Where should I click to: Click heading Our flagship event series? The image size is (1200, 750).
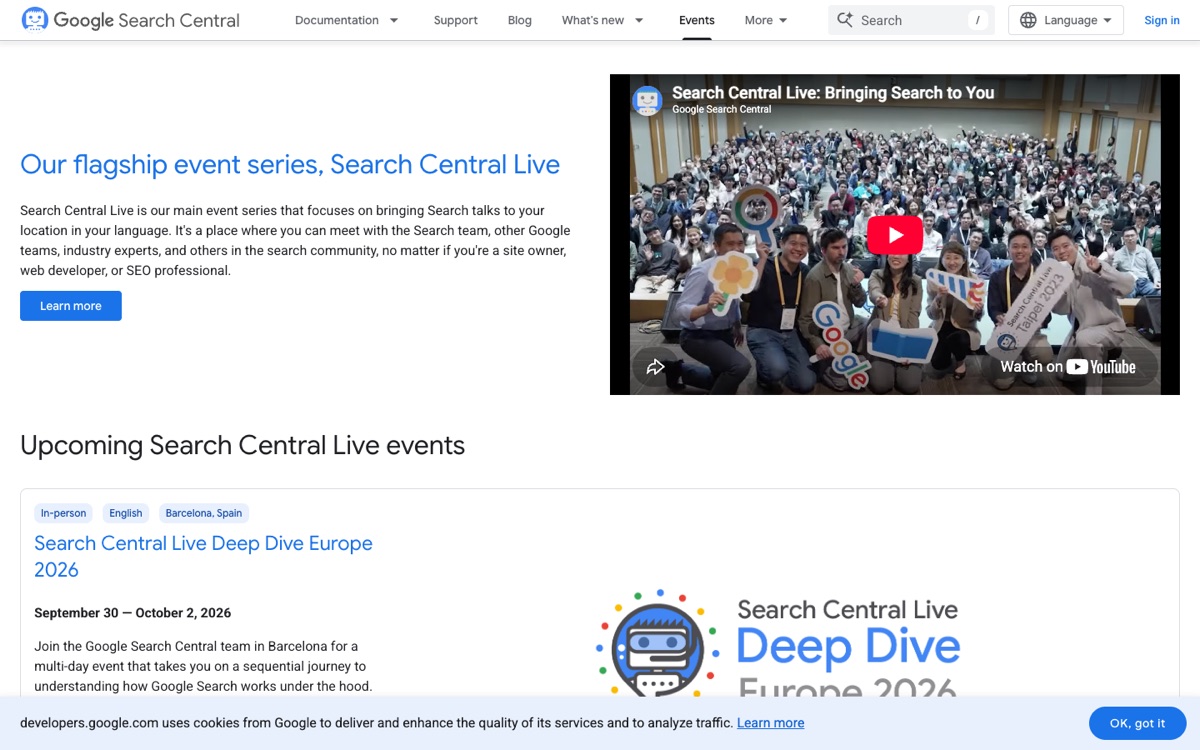coord(290,164)
